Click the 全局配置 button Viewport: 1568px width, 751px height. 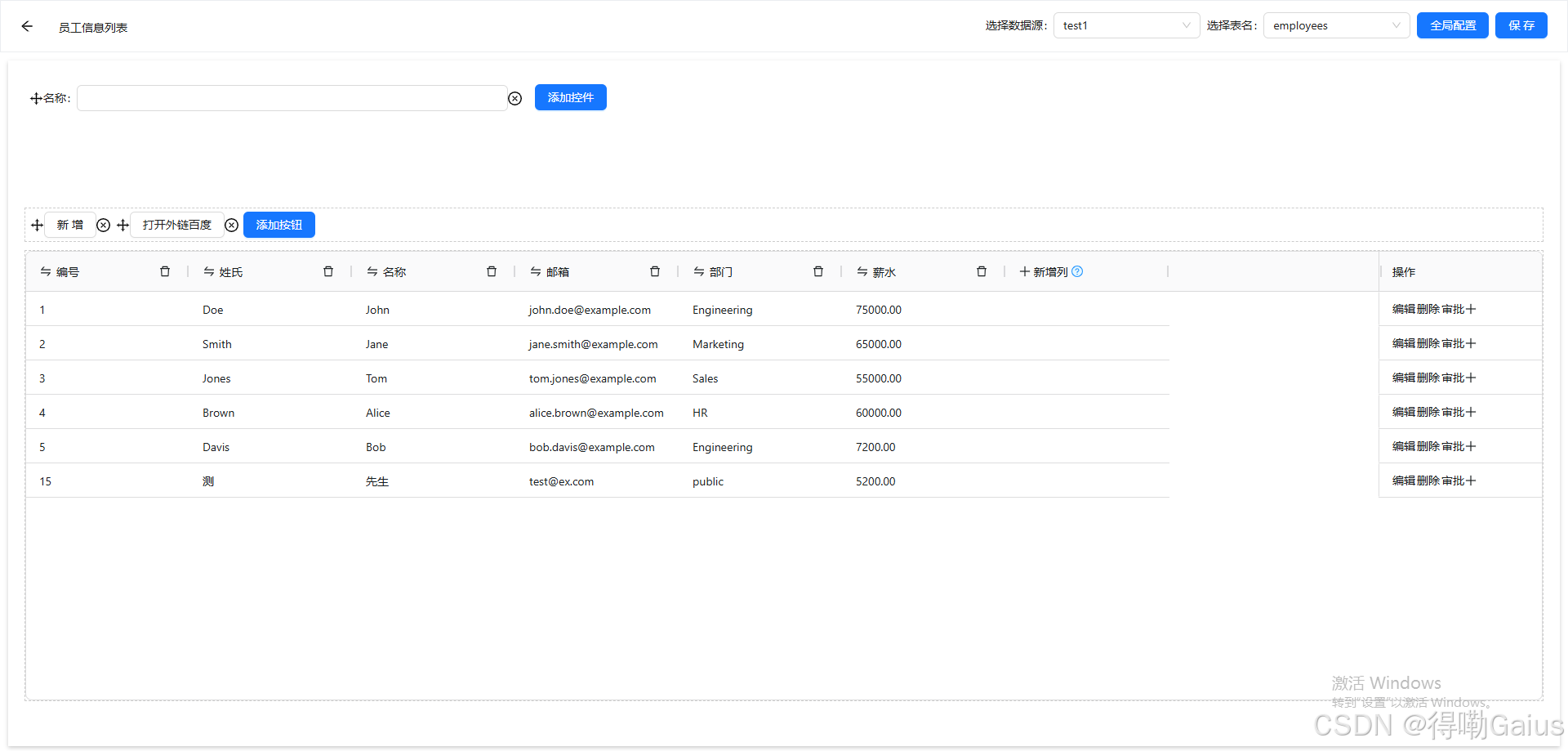point(1452,25)
